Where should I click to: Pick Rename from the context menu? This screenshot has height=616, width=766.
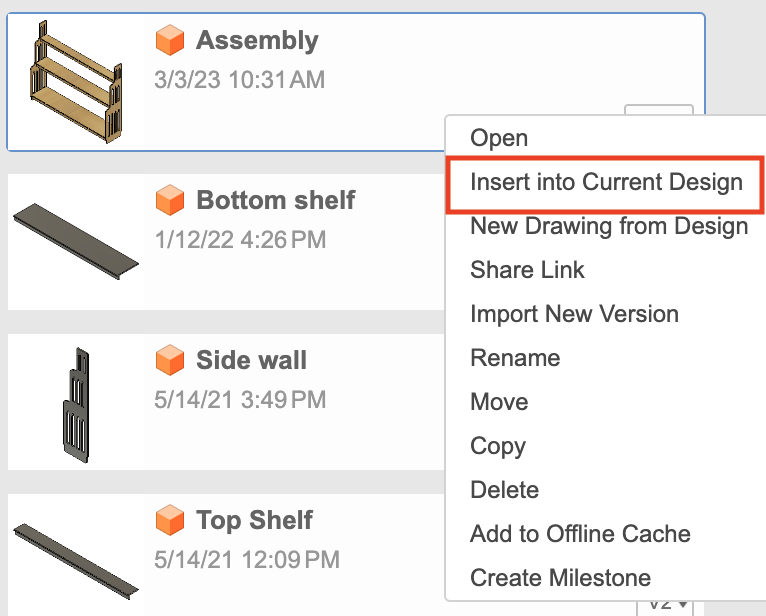(x=515, y=358)
